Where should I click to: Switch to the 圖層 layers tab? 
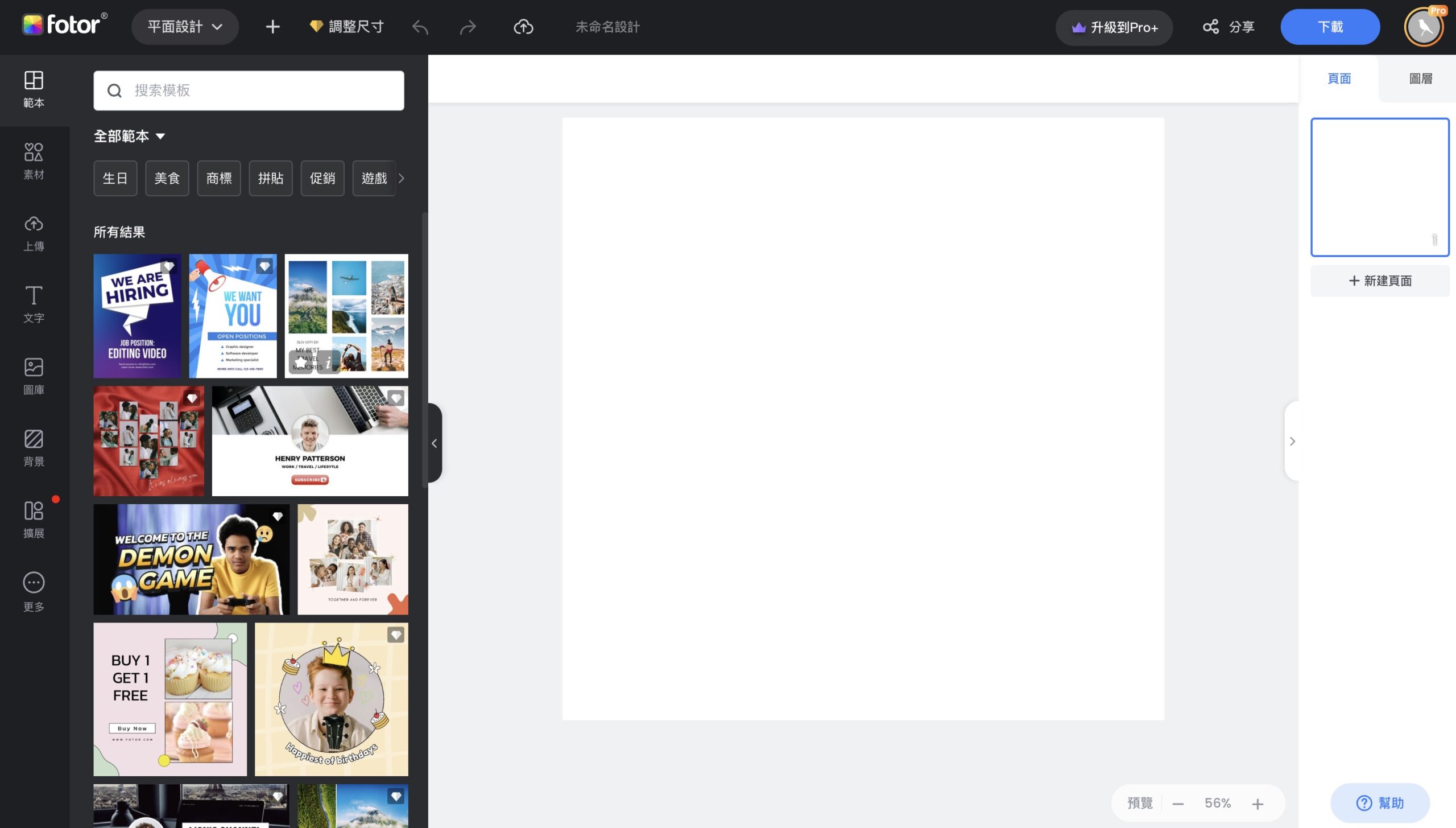click(1420, 79)
